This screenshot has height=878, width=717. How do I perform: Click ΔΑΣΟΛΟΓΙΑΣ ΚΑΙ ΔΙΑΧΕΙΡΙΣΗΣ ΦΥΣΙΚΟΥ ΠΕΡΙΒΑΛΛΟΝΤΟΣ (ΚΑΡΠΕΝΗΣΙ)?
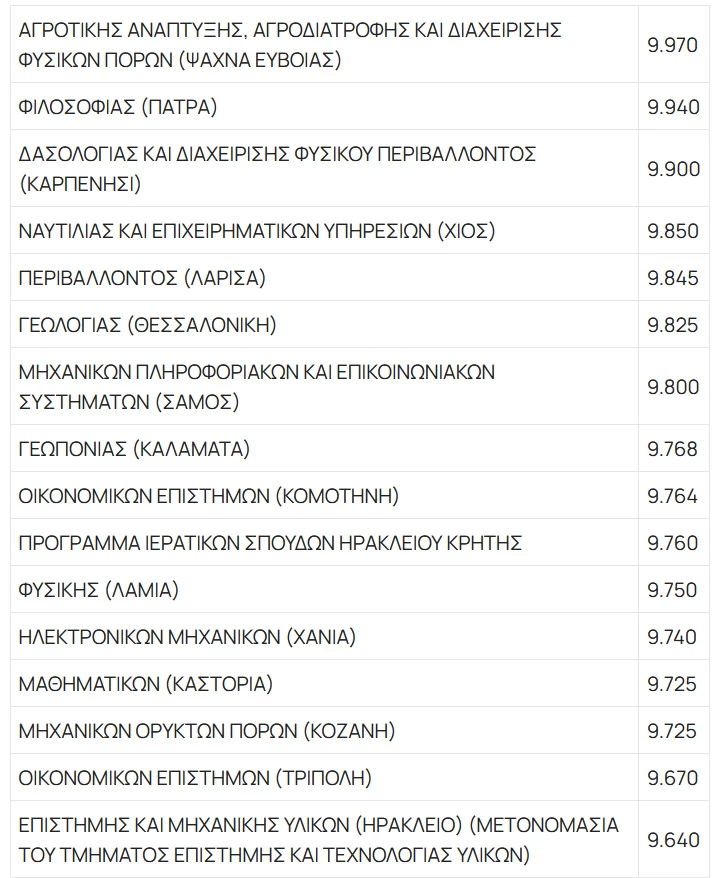pos(278,169)
